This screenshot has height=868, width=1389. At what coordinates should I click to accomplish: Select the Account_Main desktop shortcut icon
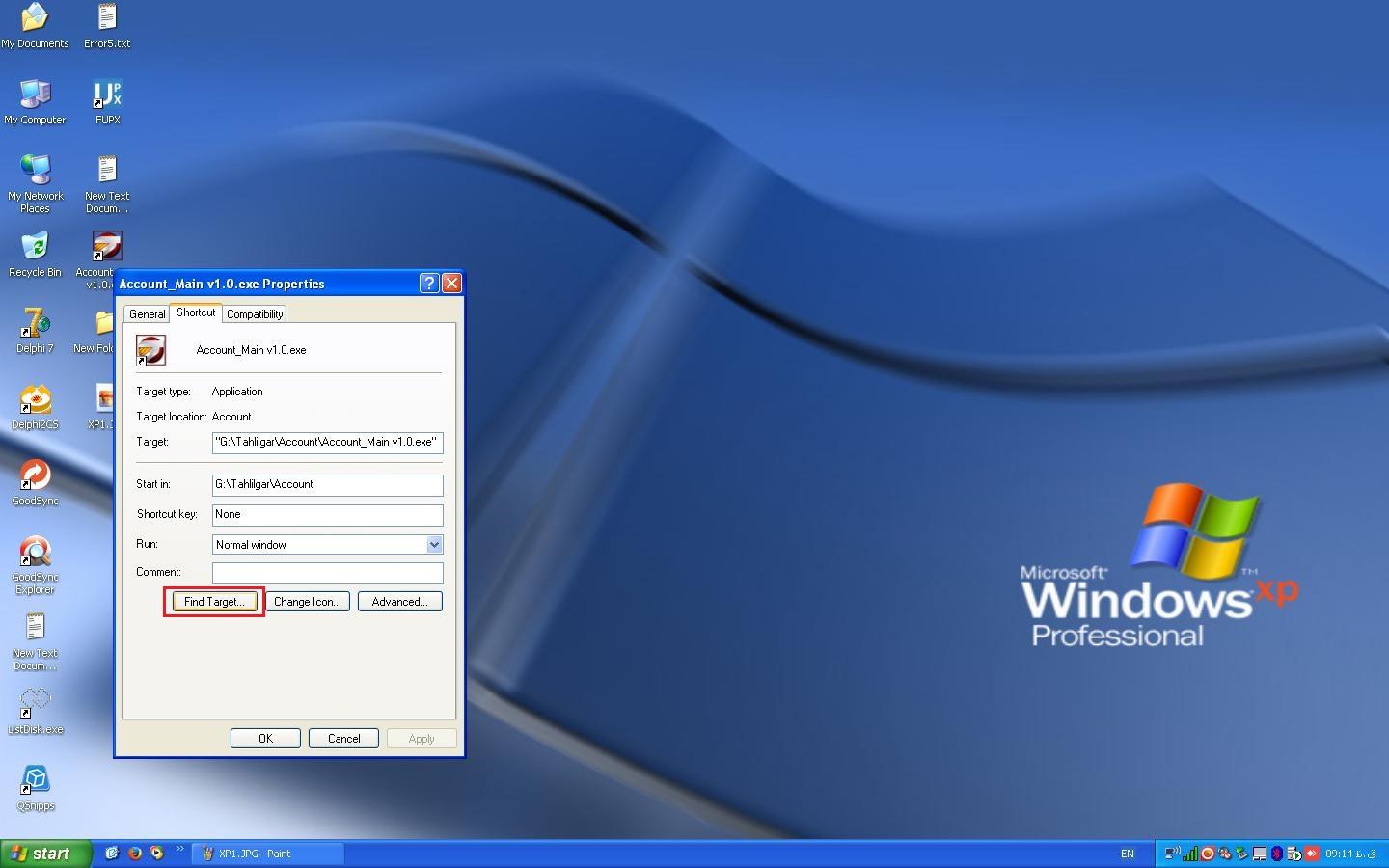(107, 246)
